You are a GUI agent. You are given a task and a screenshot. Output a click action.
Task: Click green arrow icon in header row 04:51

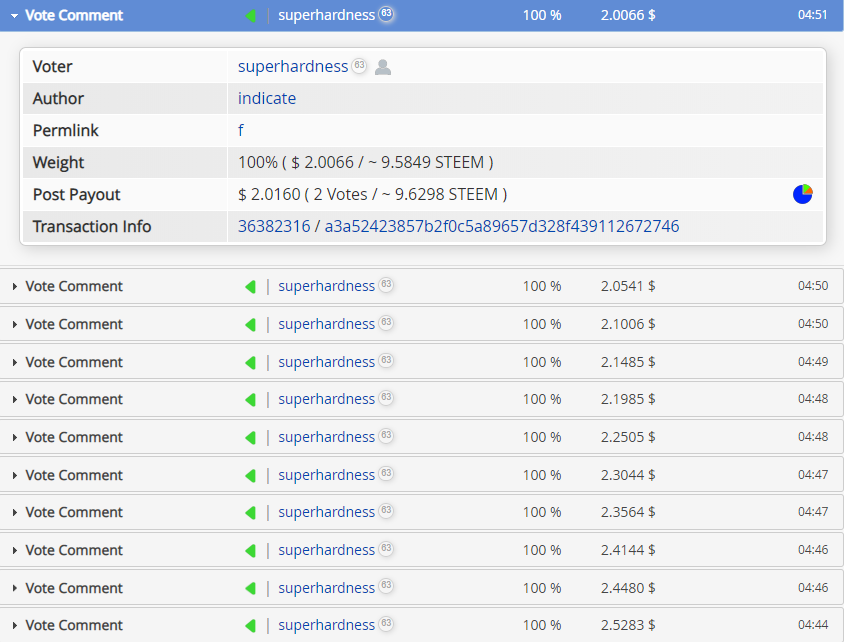pyautogui.click(x=250, y=16)
